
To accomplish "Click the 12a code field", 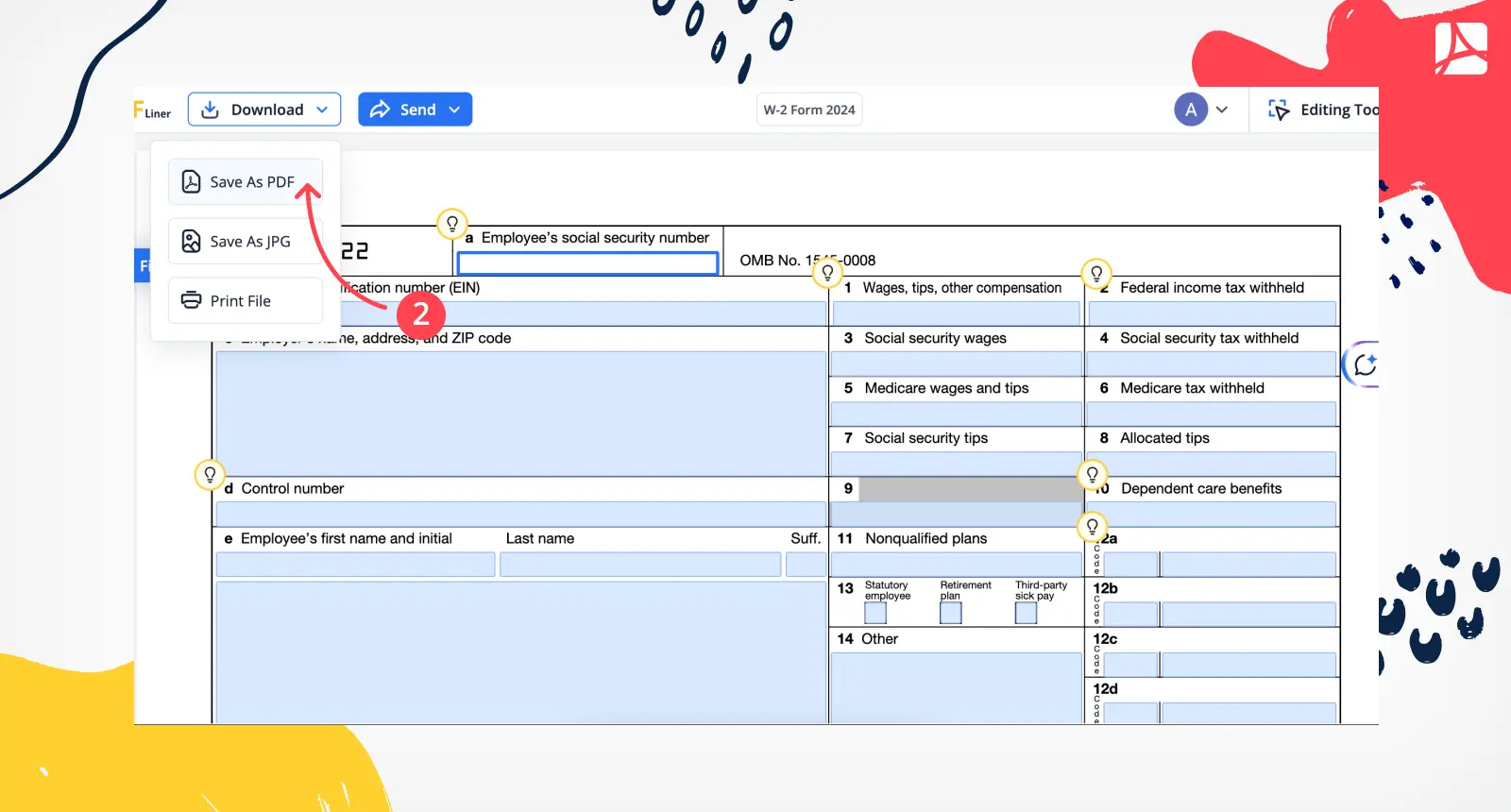I will (1130, 564).
